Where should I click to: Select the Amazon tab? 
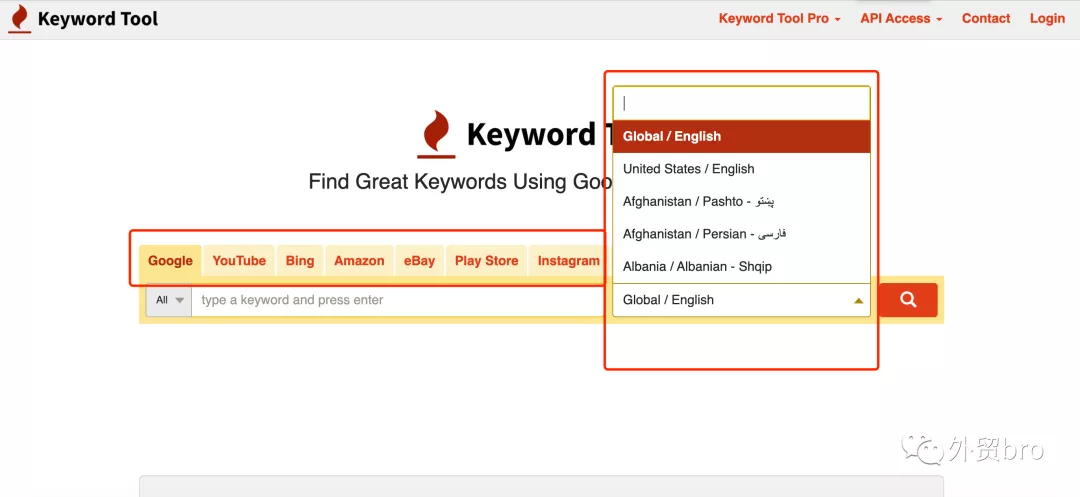pos(359,261)
